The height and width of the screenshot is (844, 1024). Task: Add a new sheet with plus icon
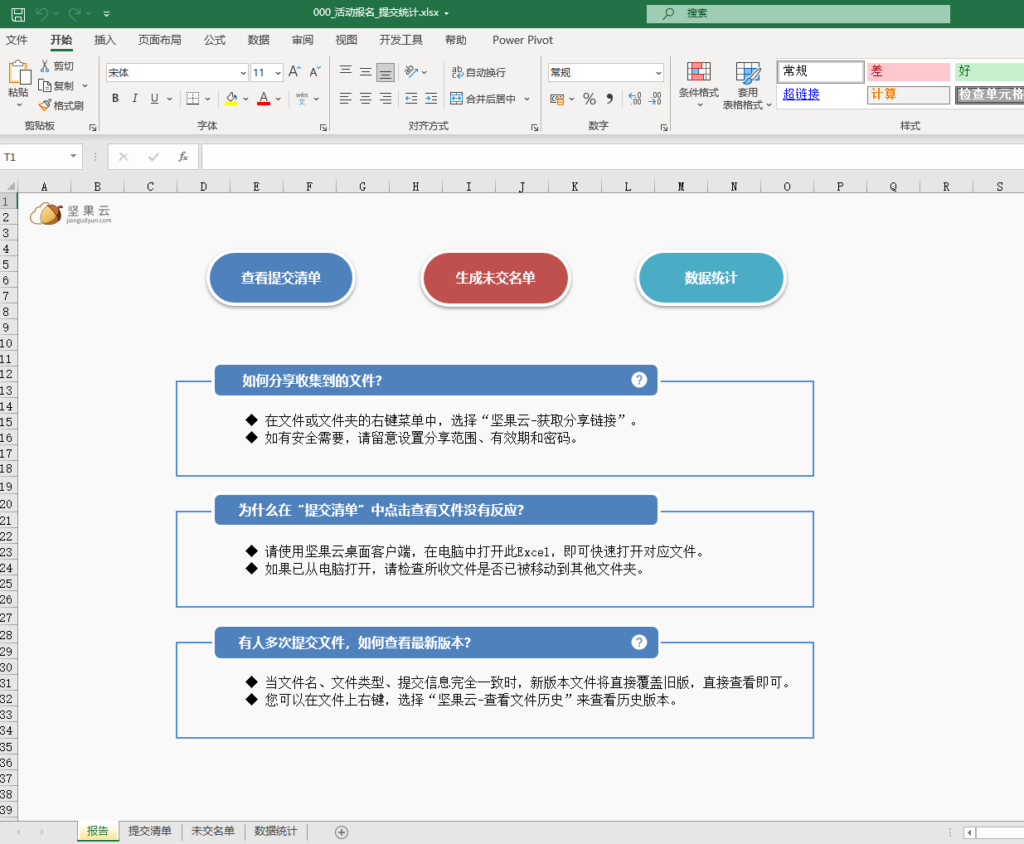pyautogui.click(x=341, y=832)
